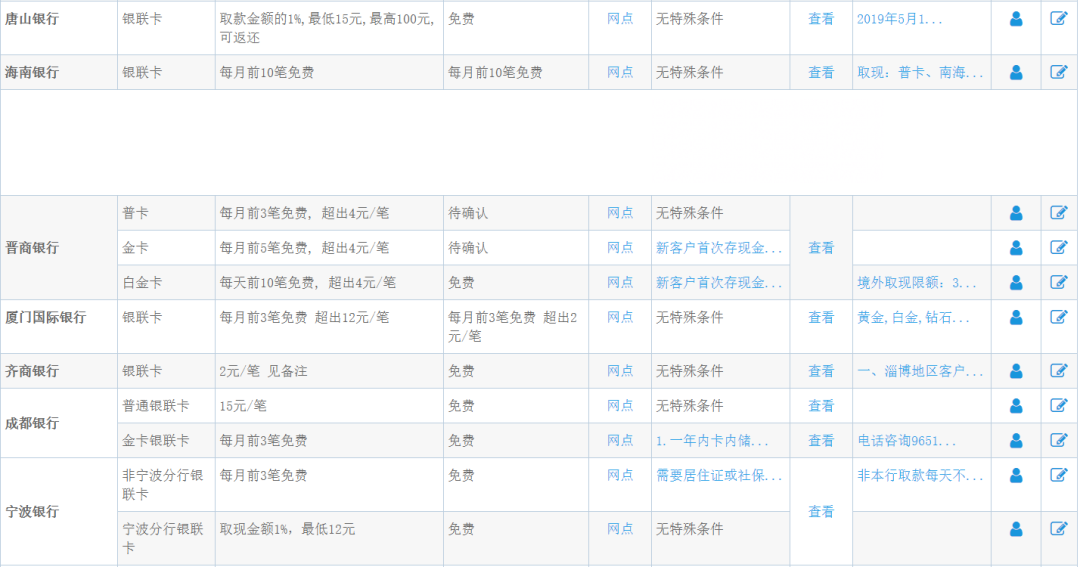Click user icon in 齐商银行 row
Image resolution: width=1080 pixels, height=567 pixels.
click(1016, 371)
